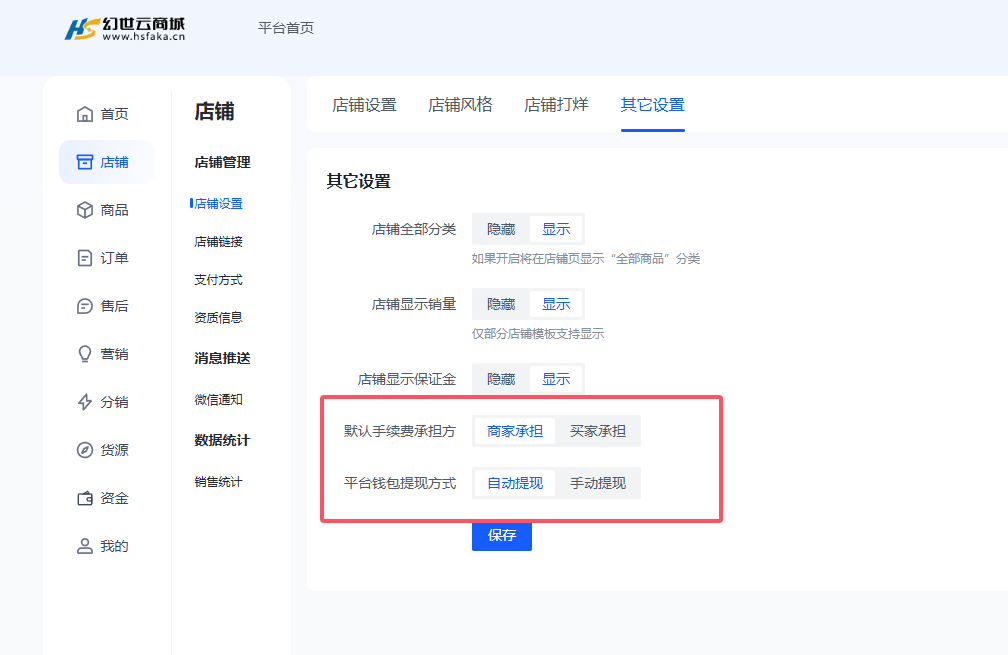This screenshot has height=655, width=1008.
Task: Open the 店铺打烊 tab
Action: 555,104
